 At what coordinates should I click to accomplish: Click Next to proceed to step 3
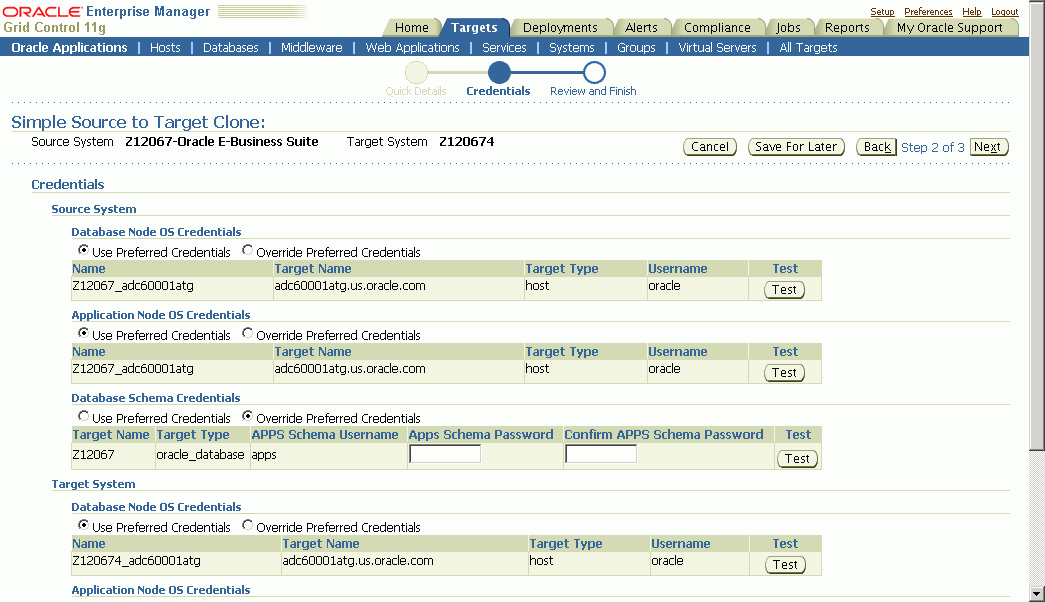coord(989,147)
